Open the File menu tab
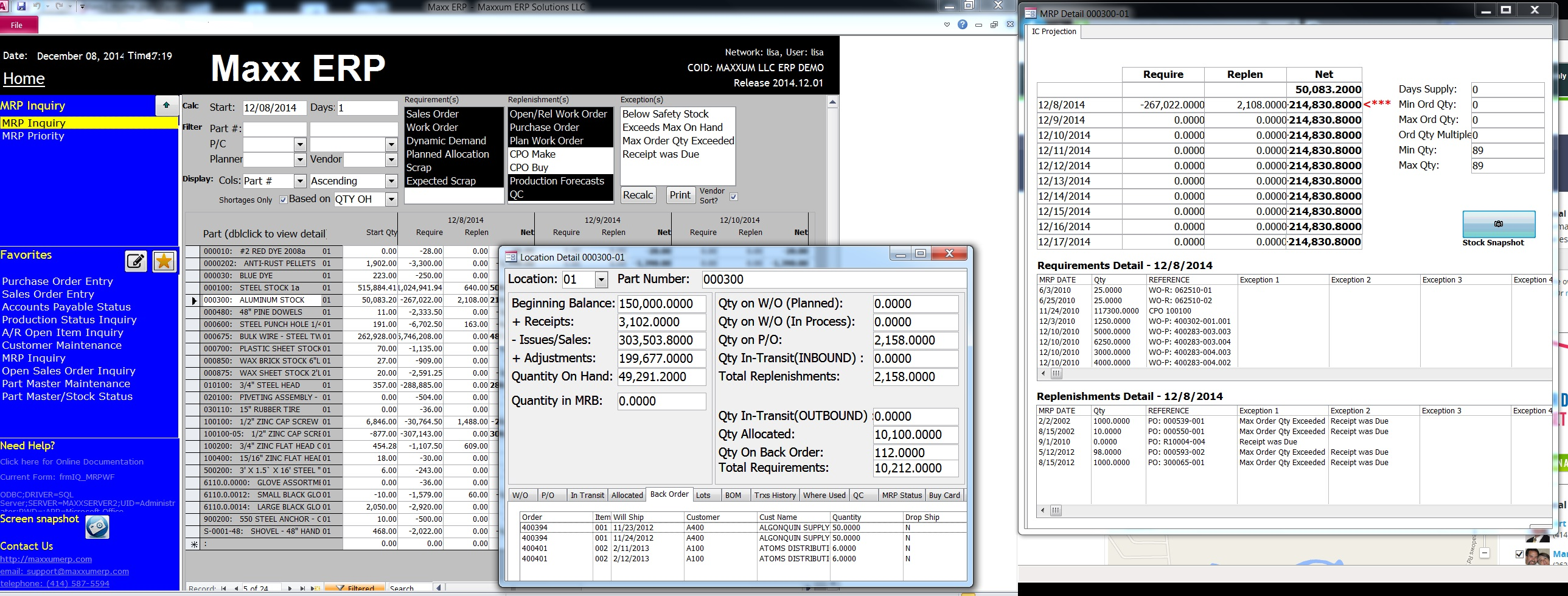Image resolution: width=1568 pixels, height=596 pixels. click(18, 25)
